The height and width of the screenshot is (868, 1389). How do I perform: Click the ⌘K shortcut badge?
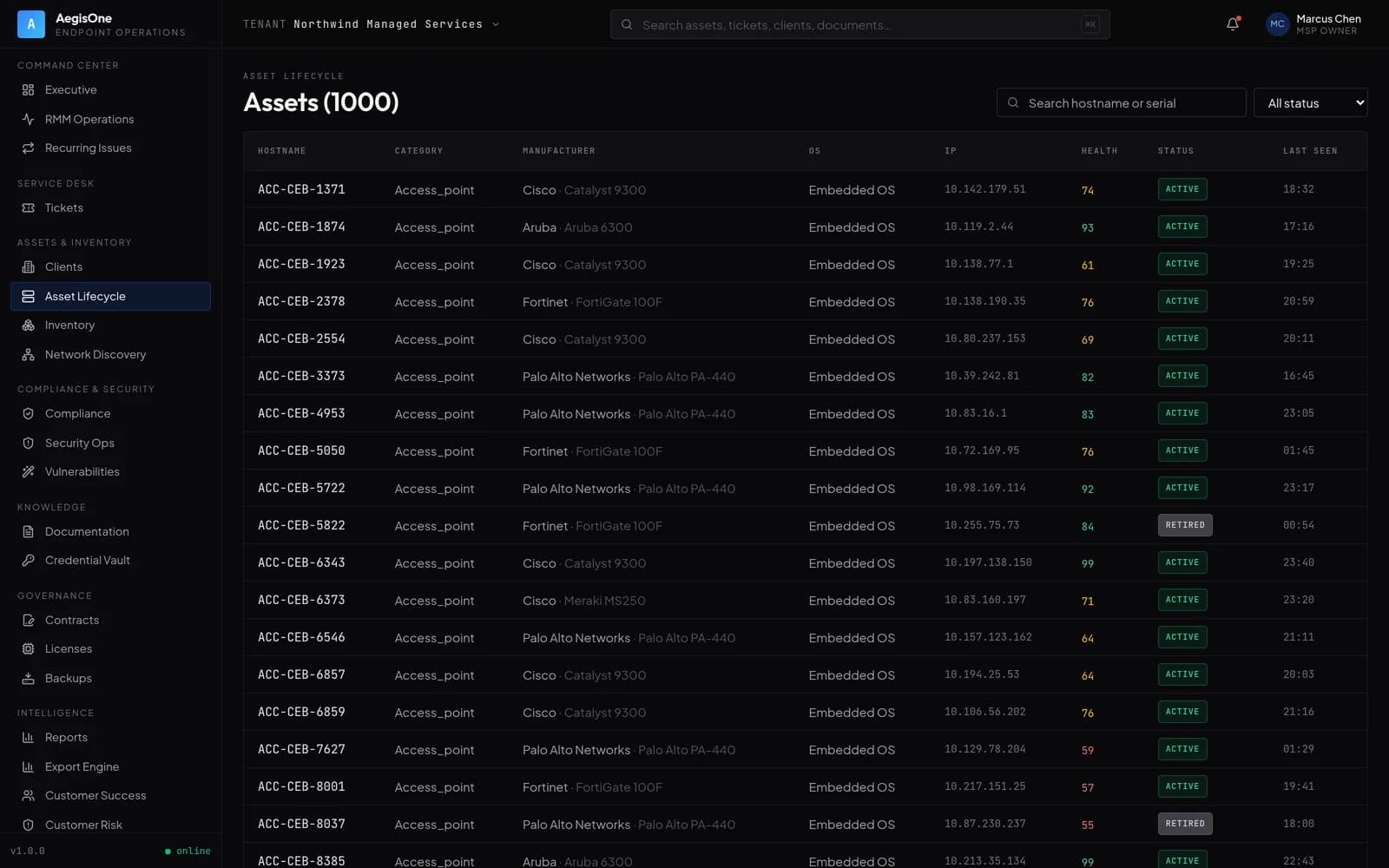pos(1090,24)
